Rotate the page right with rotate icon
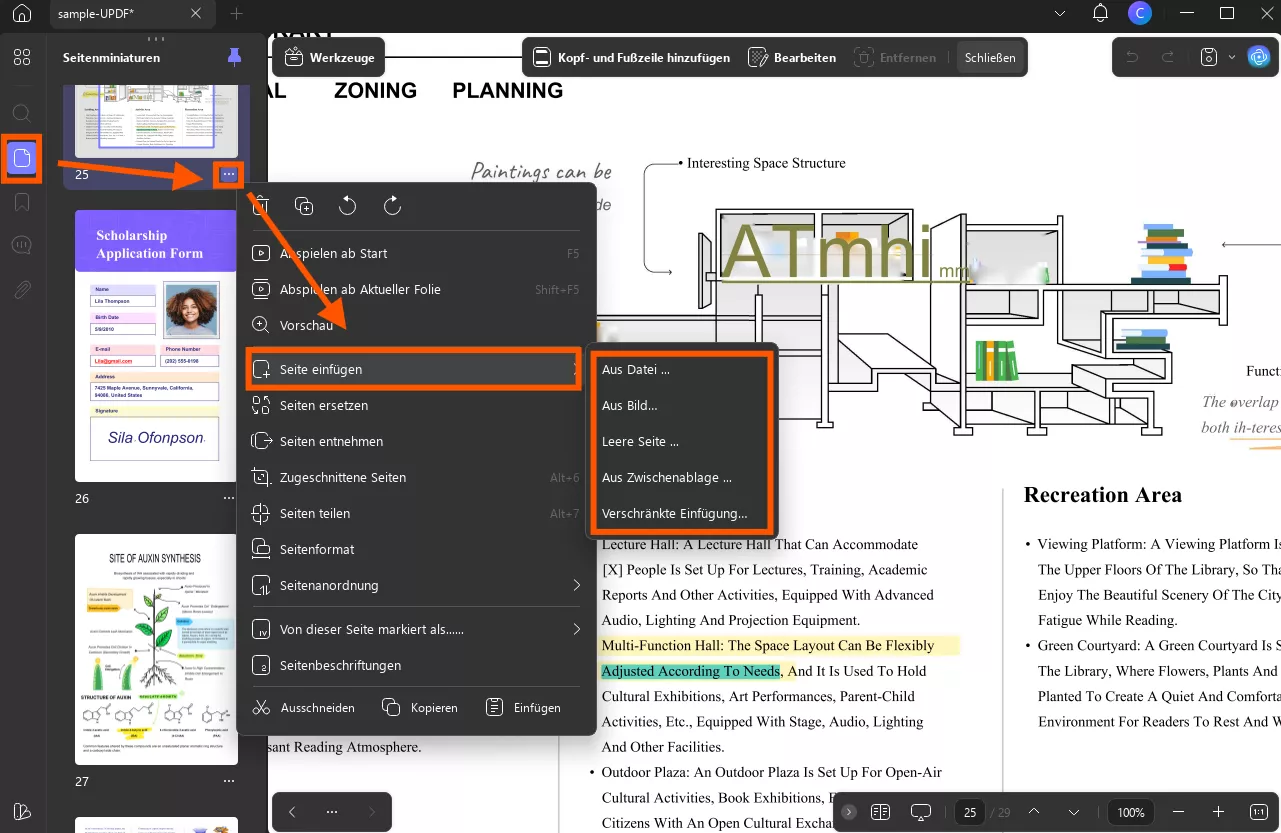Viewport: 1281px width, 833px height. pyautogui.click(x=392, y=206)
